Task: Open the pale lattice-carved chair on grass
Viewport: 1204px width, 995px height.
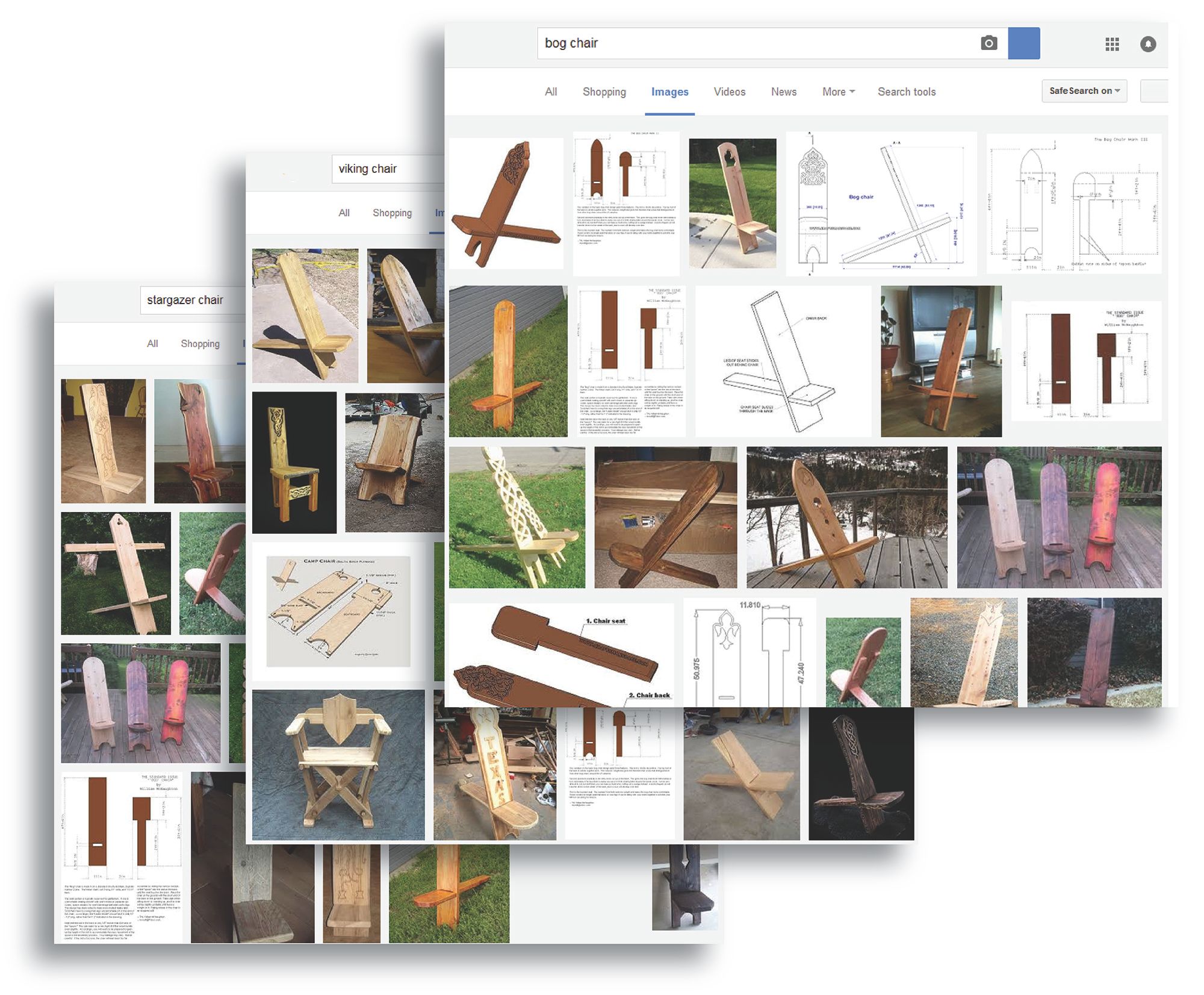Action: tap(517, 517)
